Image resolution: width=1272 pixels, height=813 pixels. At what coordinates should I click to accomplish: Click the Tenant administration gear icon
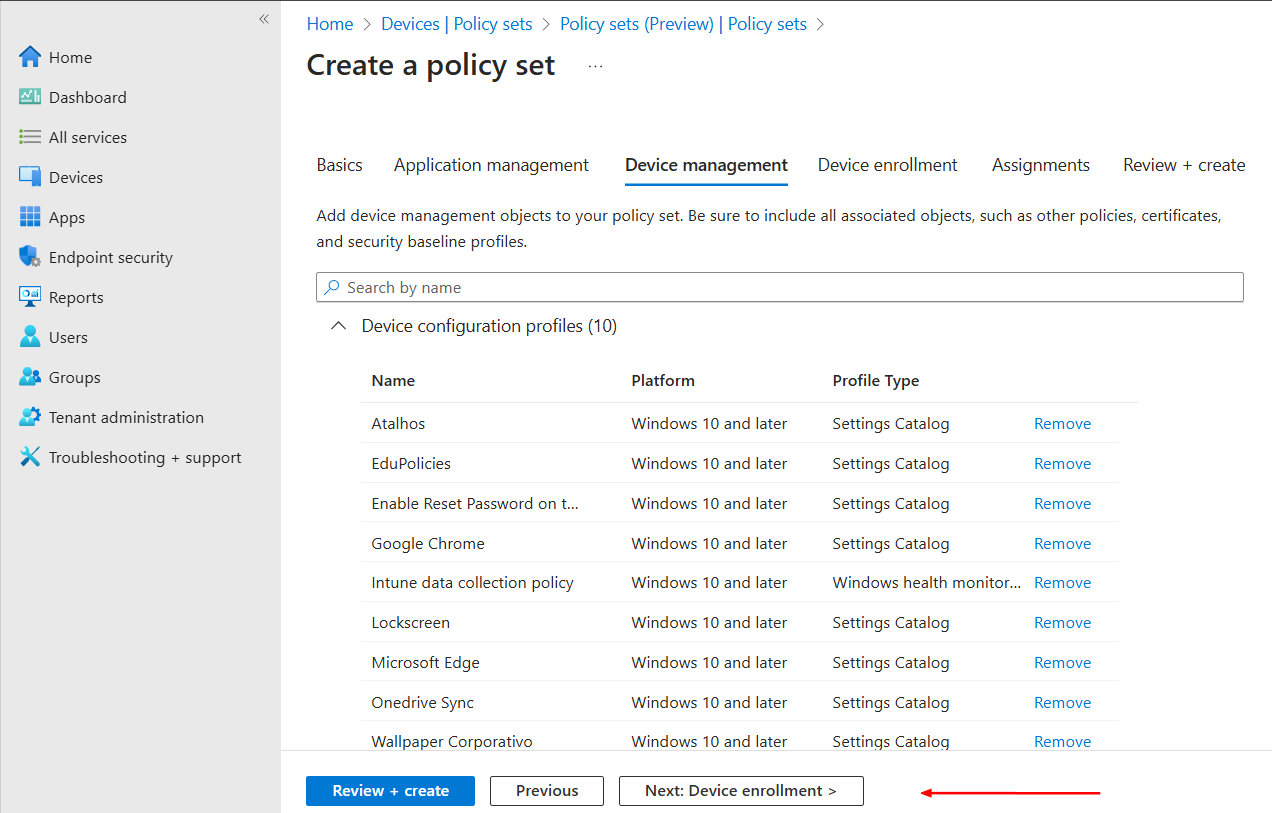point(30,417)
